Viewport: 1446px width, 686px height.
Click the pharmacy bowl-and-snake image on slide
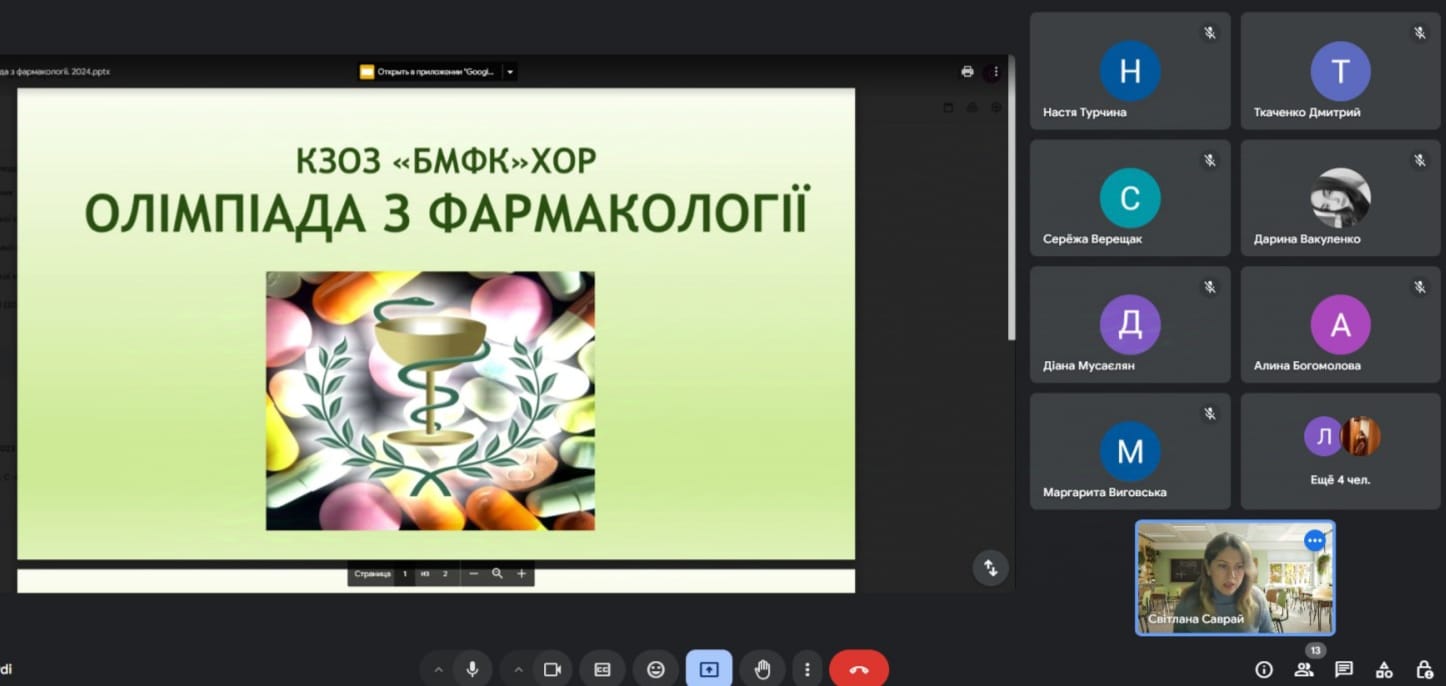pyautogui.click(x=430, y=400)
